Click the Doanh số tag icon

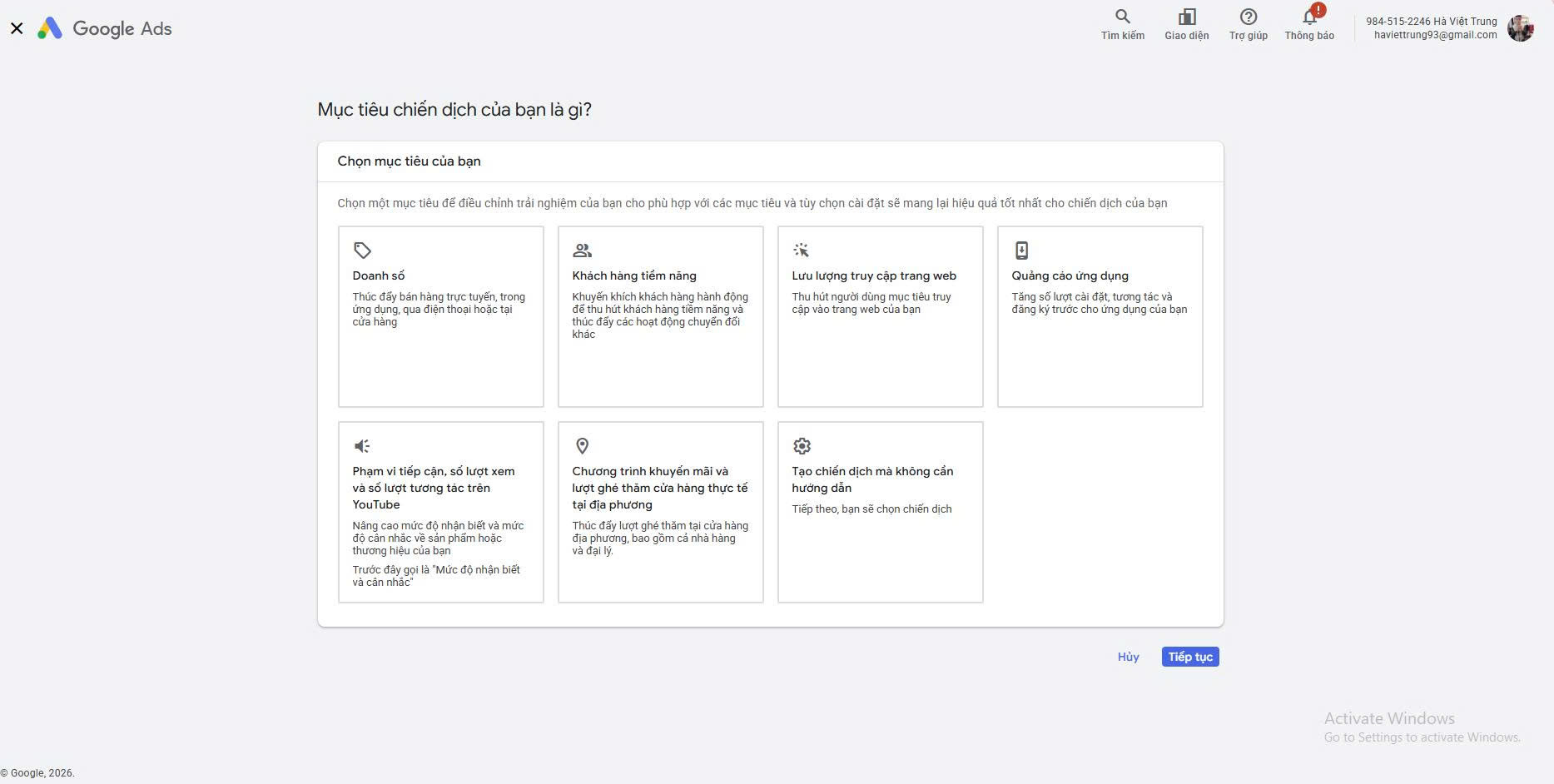click(362, 250)
